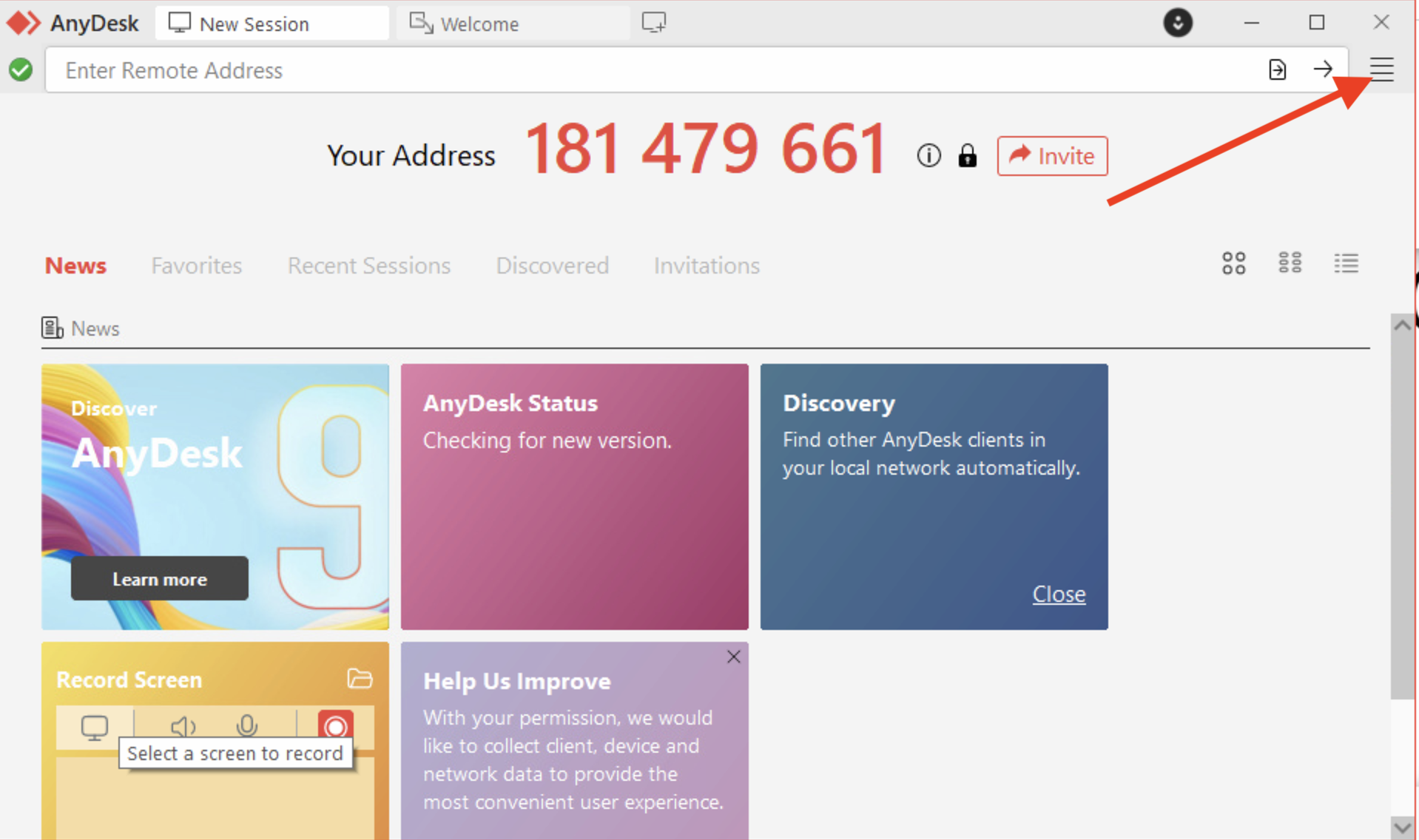Toggle microphone recording

[246, 726]
